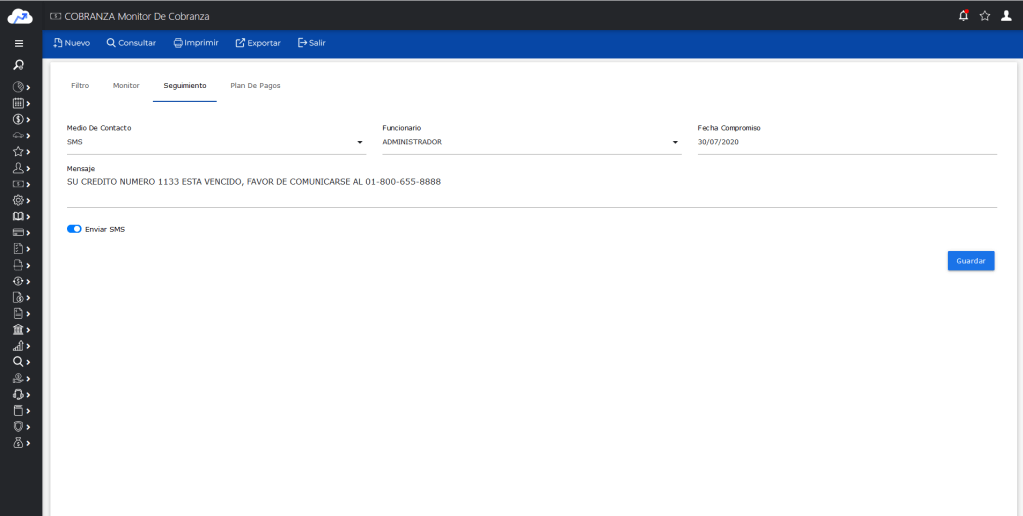Screen dimensions: 1023x516
Task: Open the headset support sidebar module
Action: pos(19,394)
